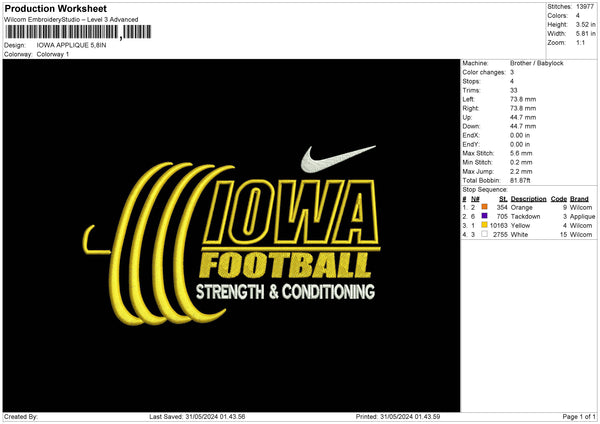Click the 'Created By:' footer label
Viewport: 600px width, 424px height.
(21, 417)
